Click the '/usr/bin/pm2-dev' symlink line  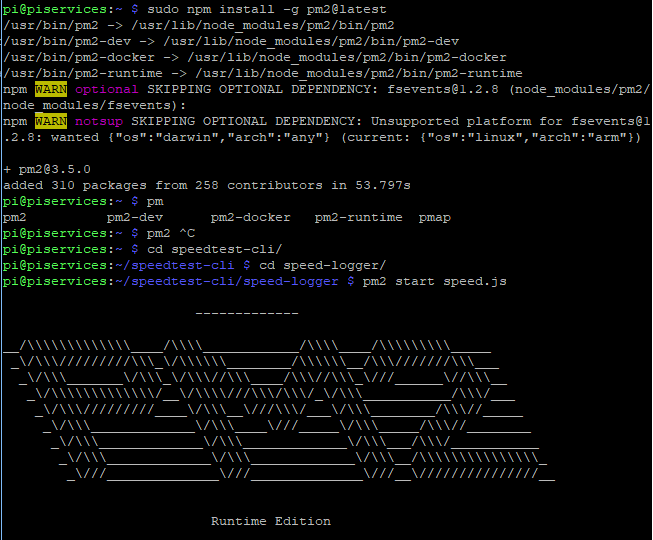pyautogui.click(x=231, y=41)
